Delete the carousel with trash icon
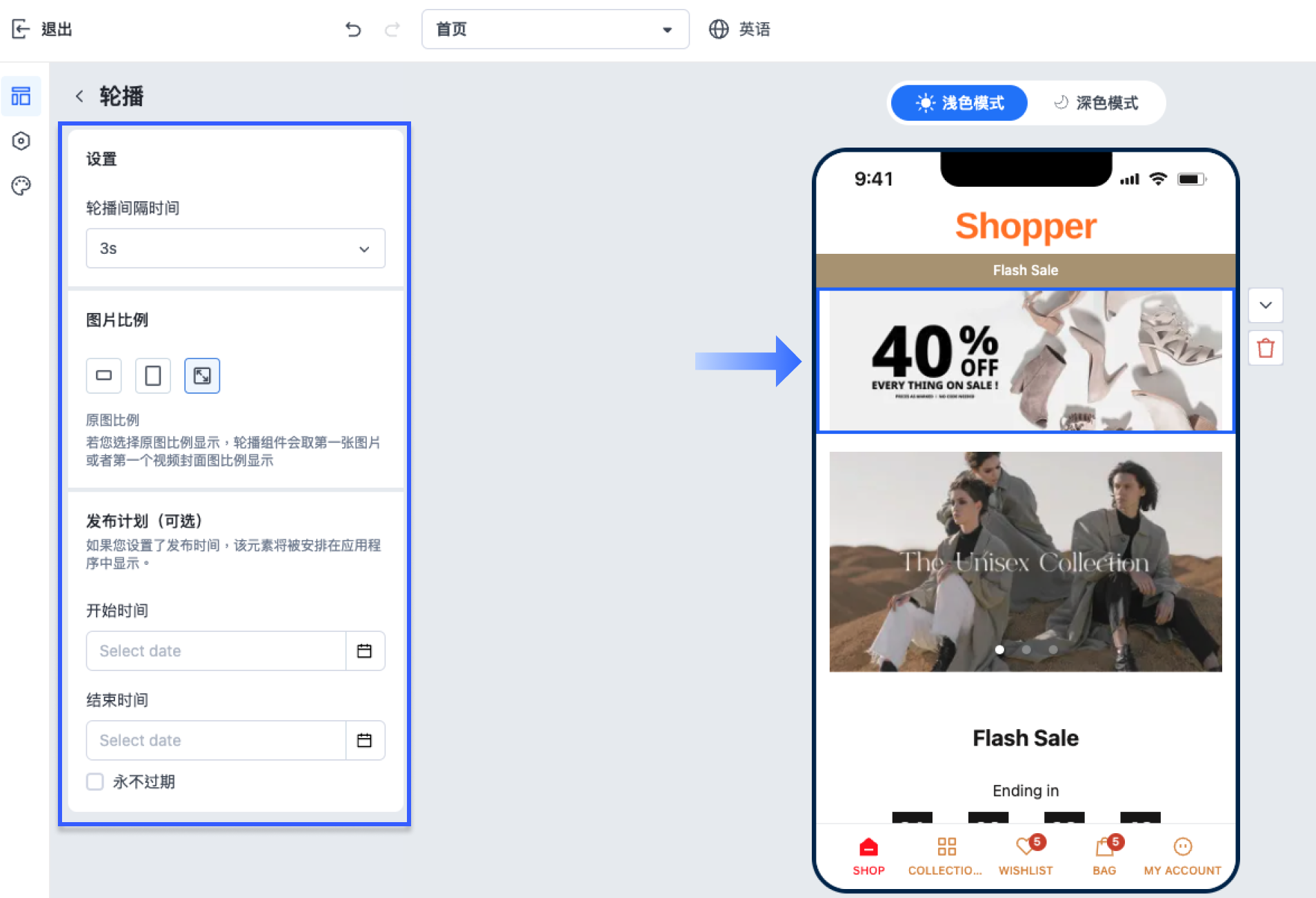 tap(1266, 348)
